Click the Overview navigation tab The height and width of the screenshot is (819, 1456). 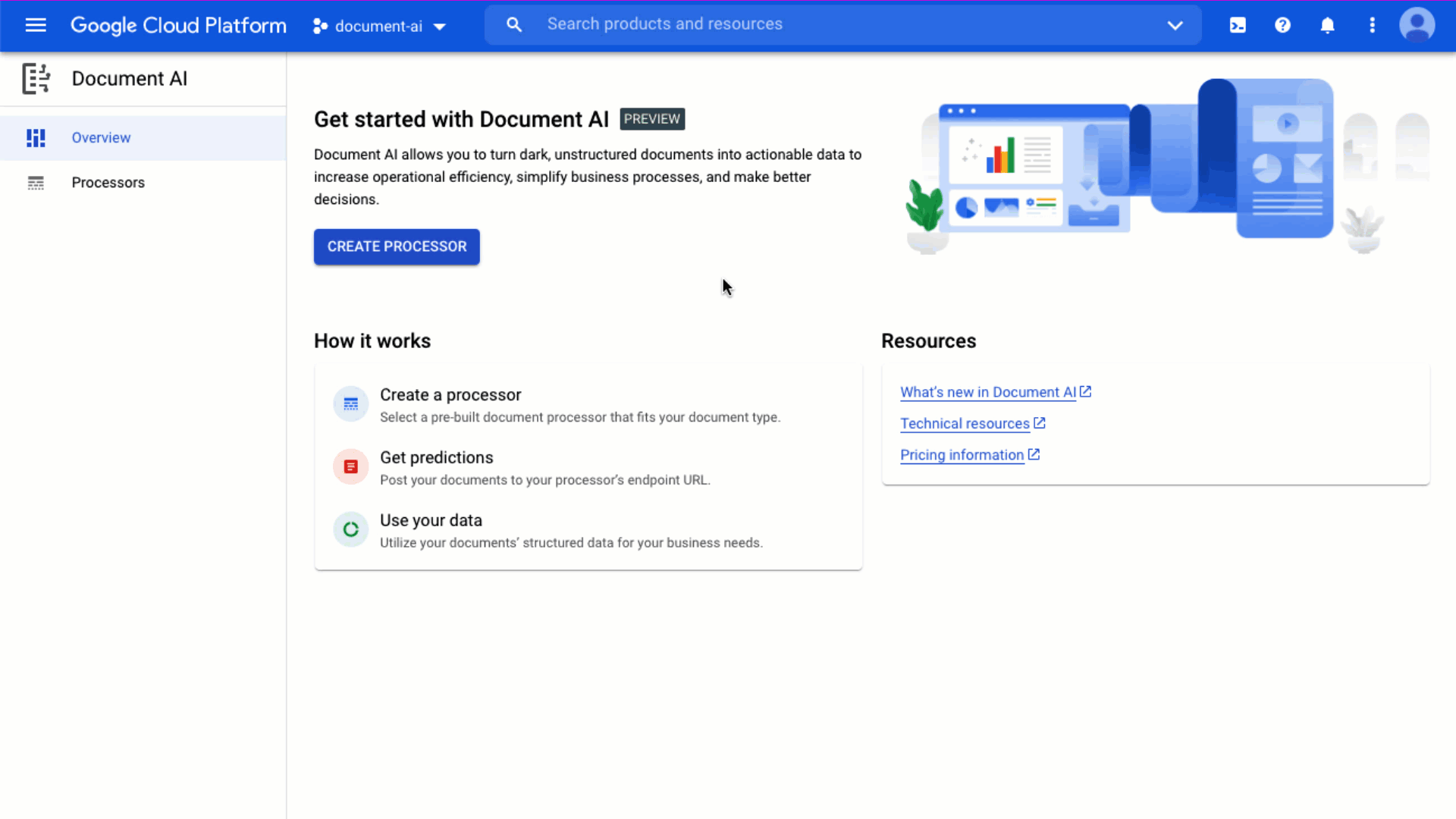100,137
